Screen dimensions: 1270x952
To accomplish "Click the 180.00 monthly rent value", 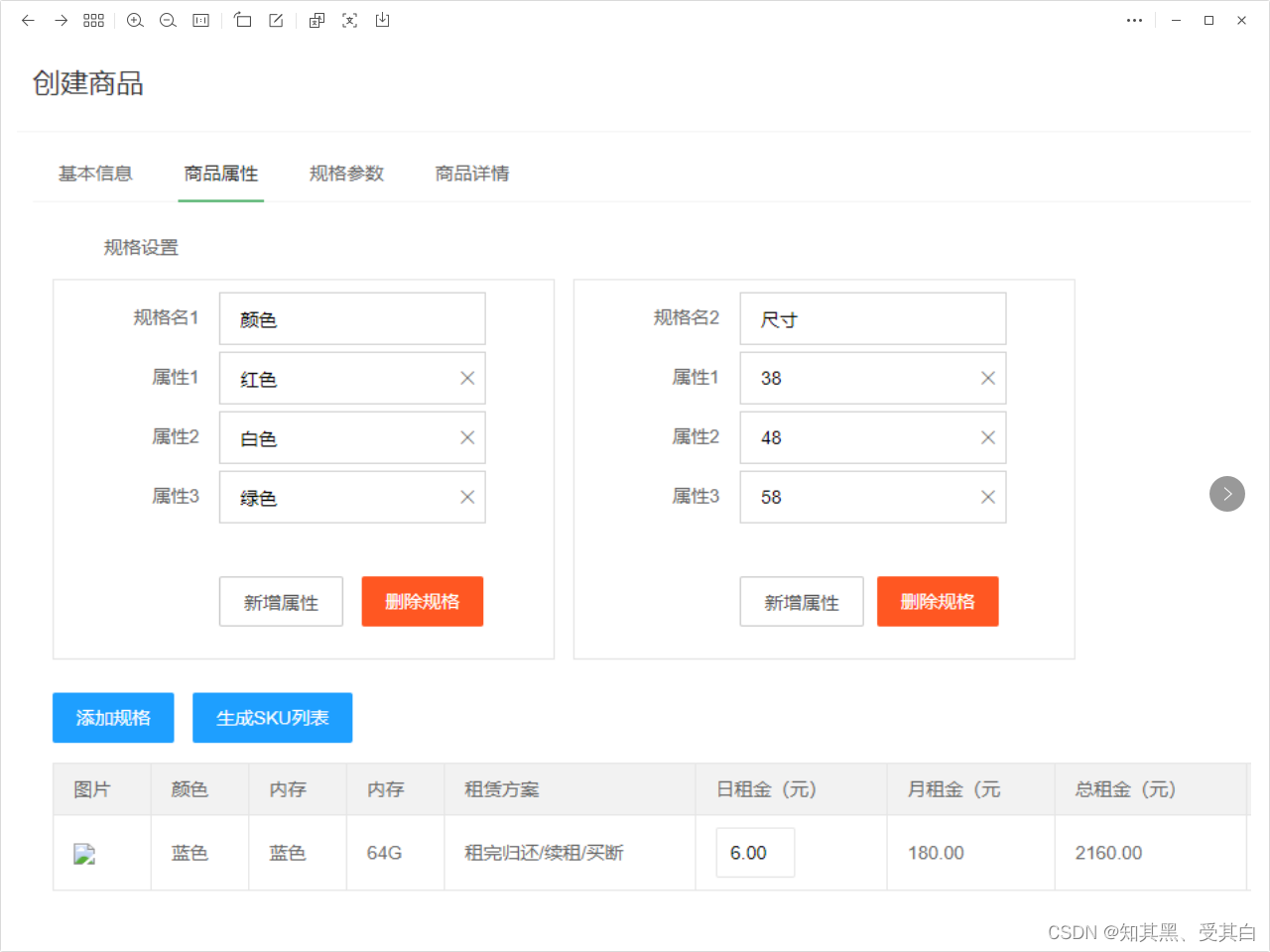I will (936, 853).
